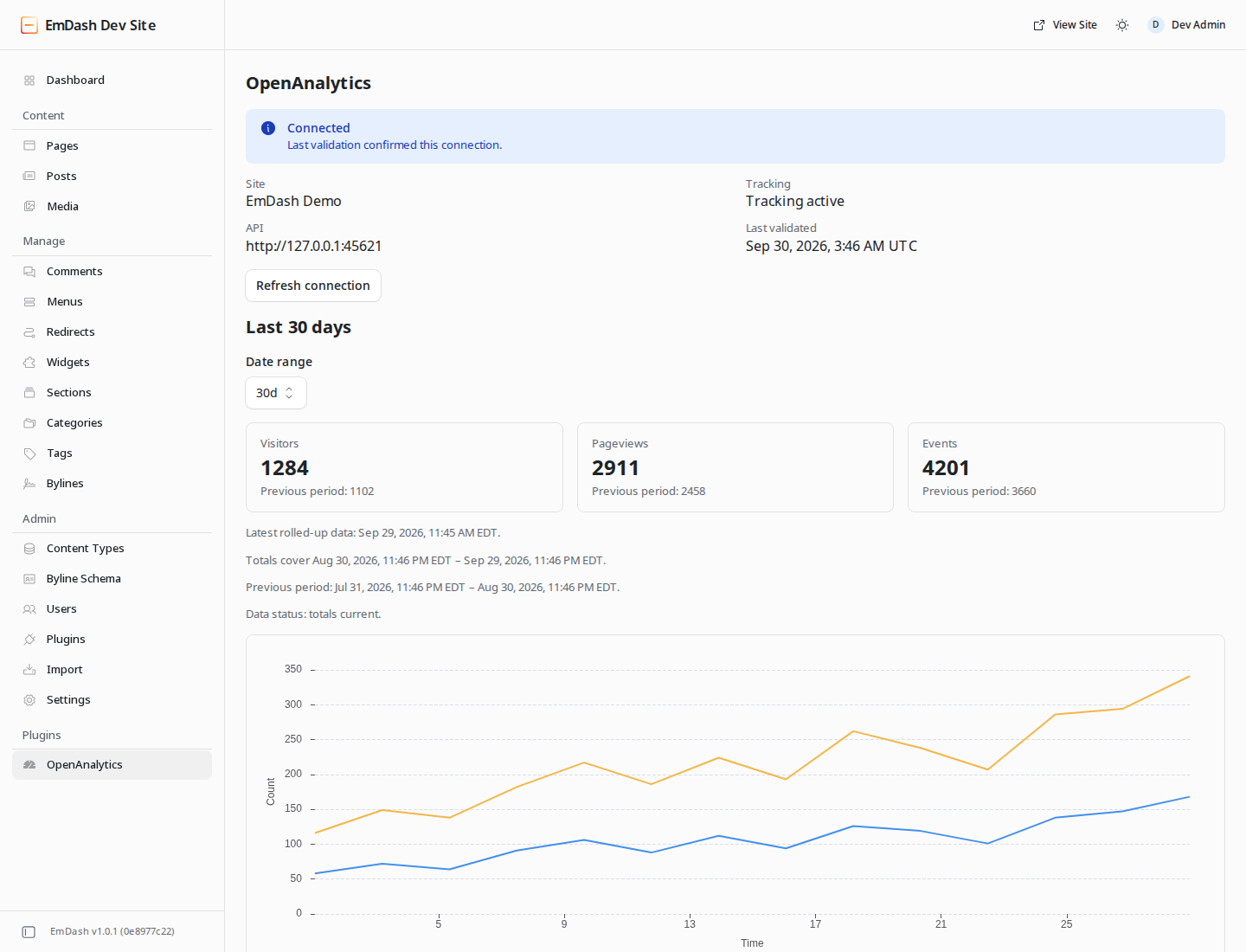The width and height of the screenshot is (1246, 952).
Task: Click the Categories folder icon
Action: [x=29, y=422]
